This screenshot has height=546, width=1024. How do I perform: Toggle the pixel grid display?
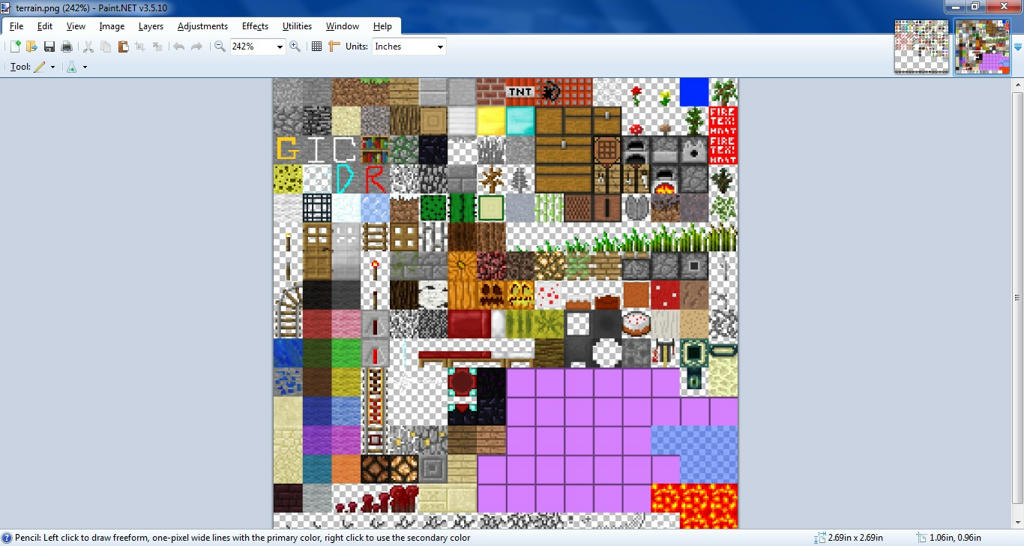(317, 47)
